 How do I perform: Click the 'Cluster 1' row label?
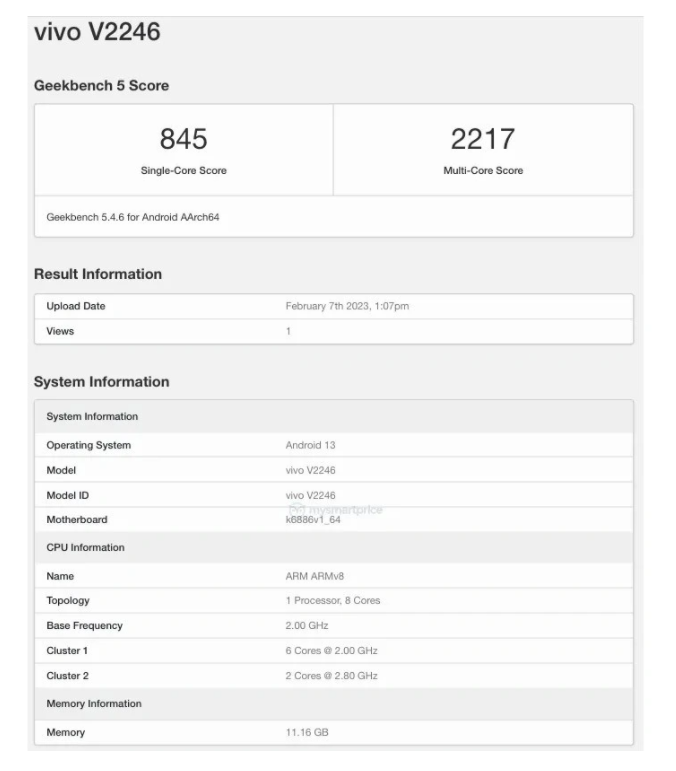click(67, 651)
